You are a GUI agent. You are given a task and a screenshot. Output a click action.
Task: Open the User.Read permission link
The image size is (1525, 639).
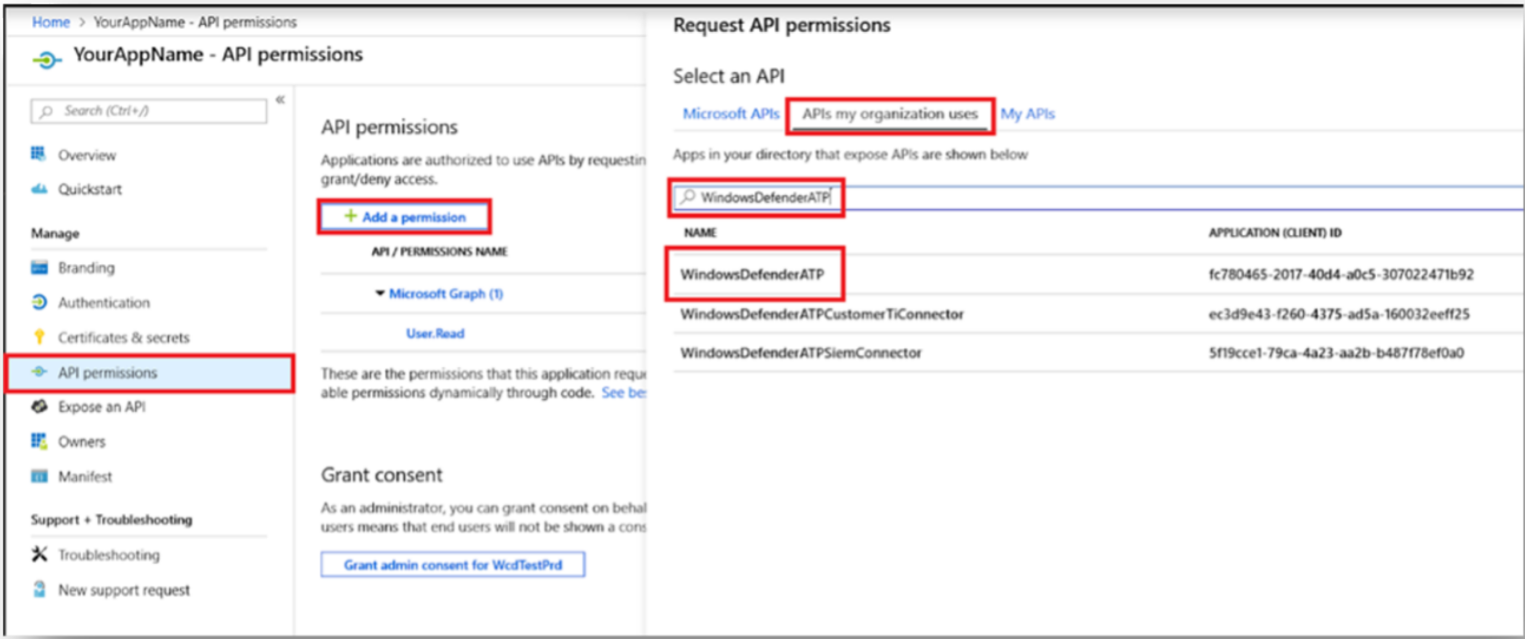(434, 334)
